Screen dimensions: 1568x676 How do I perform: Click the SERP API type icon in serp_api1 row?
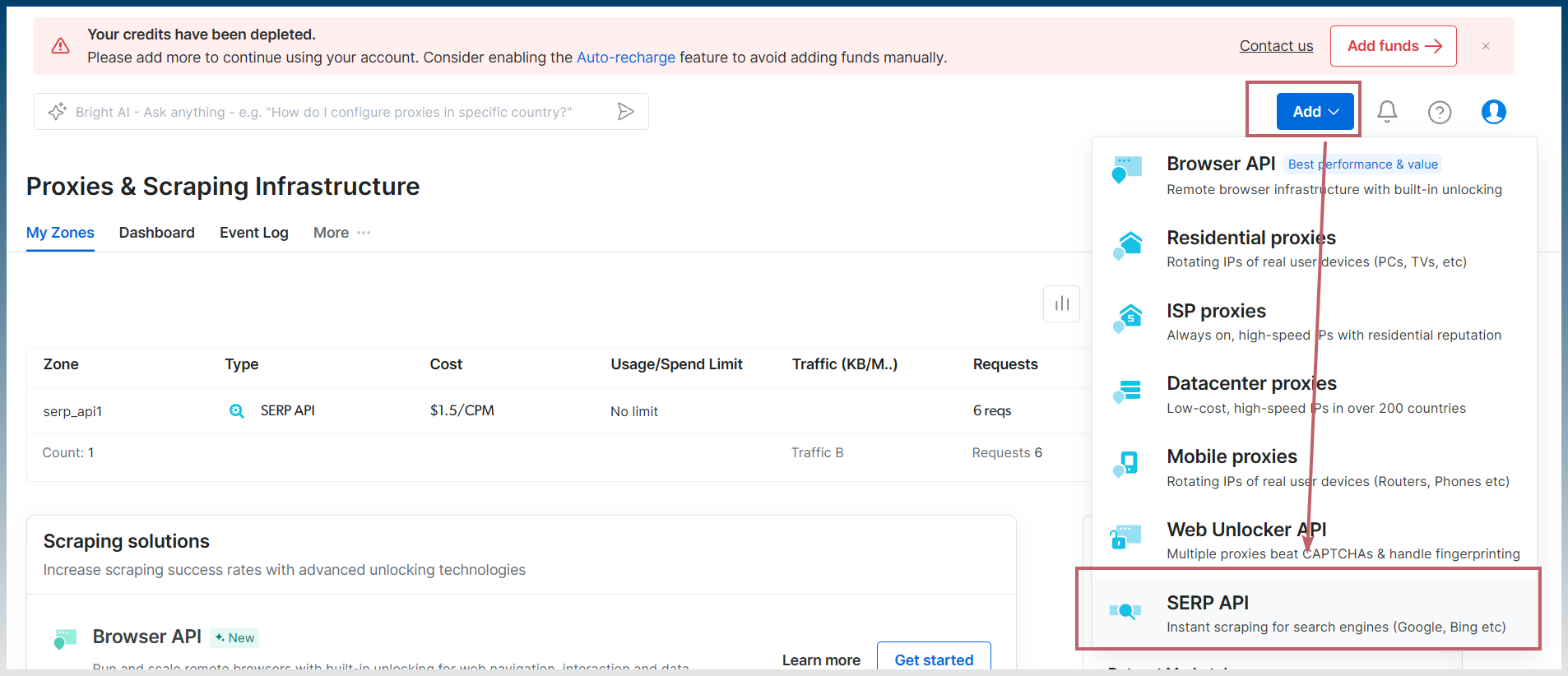236,410
